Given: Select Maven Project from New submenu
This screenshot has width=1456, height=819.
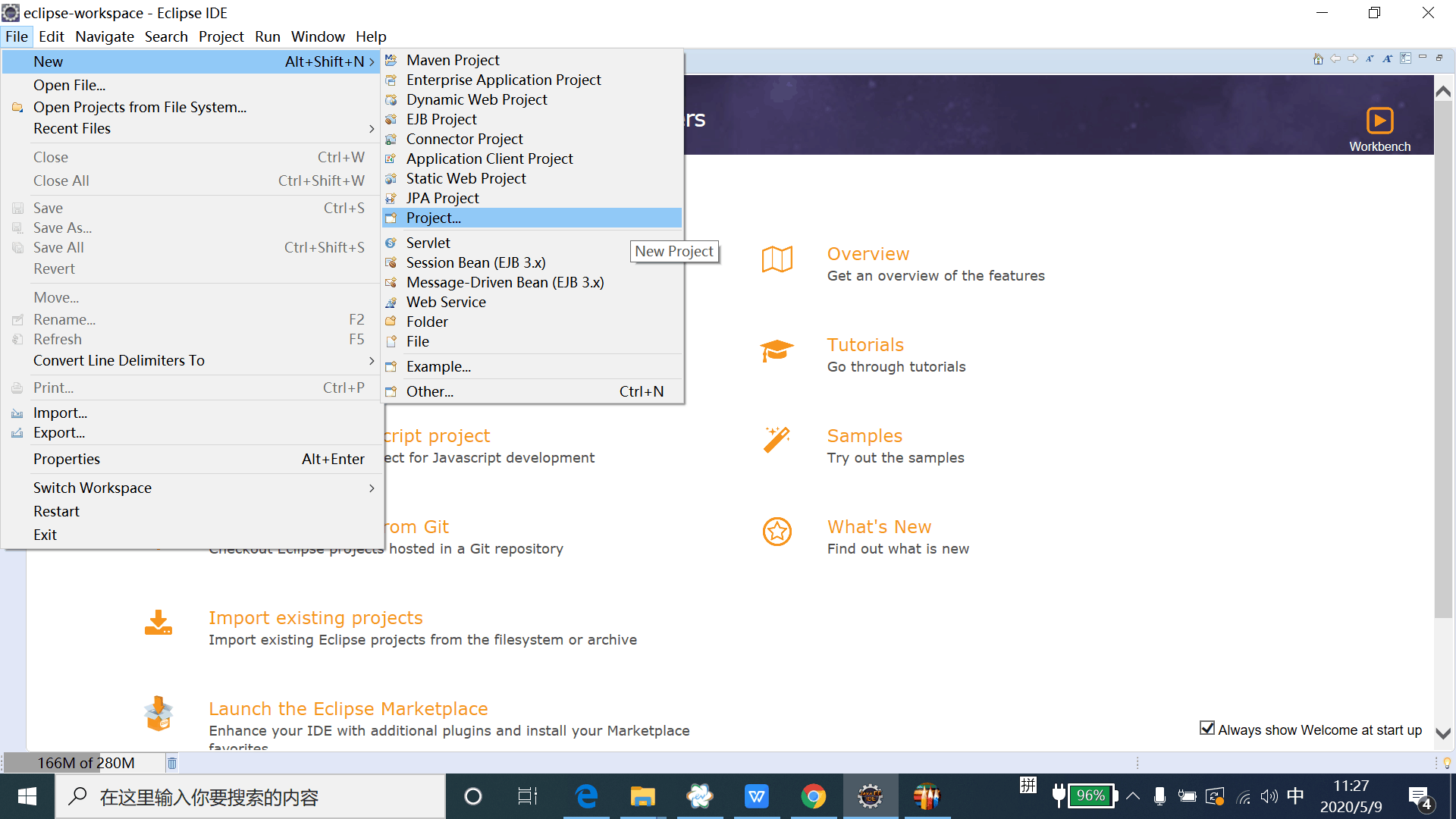Looking at the screenshot, I should click(532, 60).
